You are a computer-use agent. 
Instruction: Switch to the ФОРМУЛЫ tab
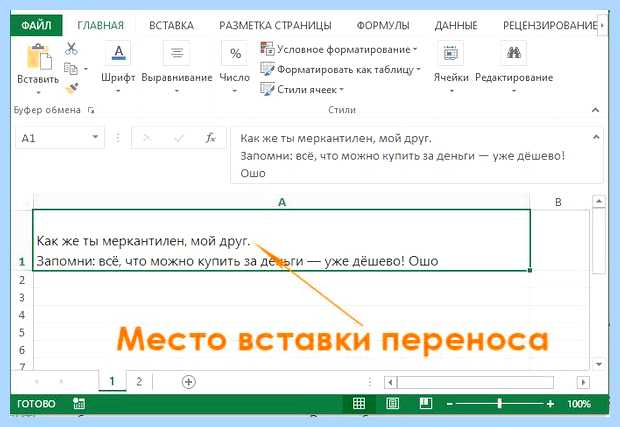coord(383,25)
